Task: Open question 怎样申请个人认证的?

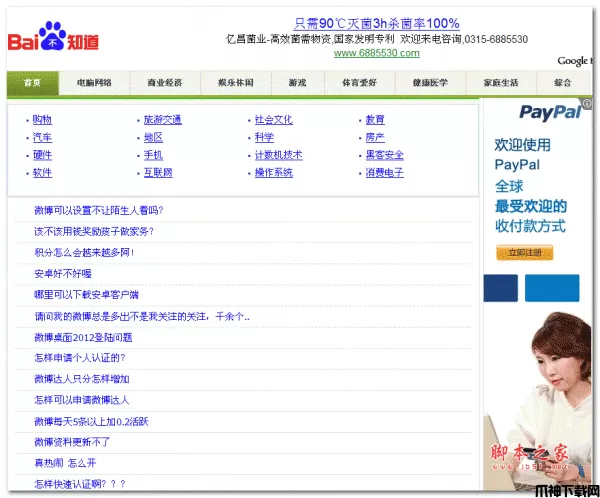Action: click(80, 358)
